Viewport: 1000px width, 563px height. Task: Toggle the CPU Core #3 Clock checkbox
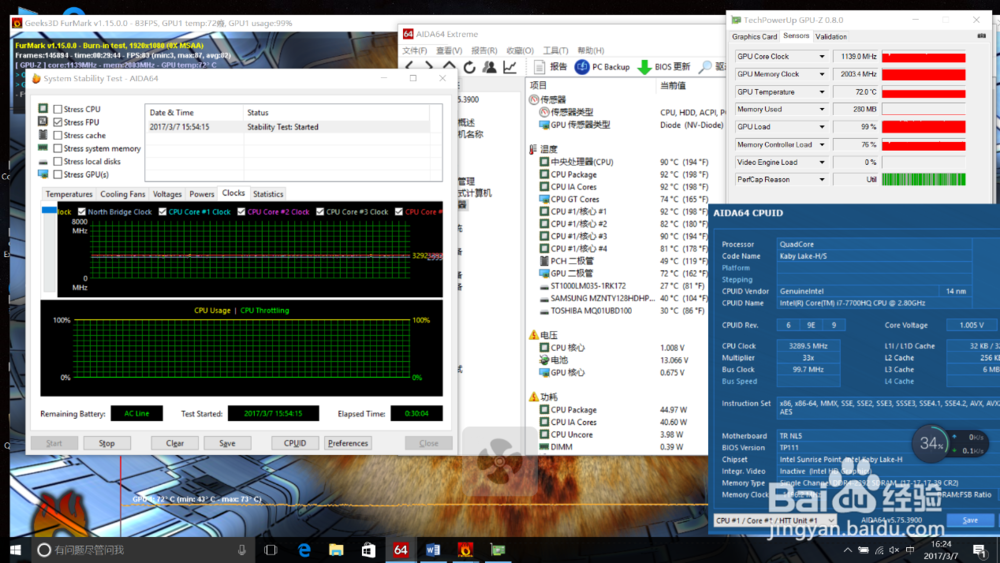click(320, 212)
